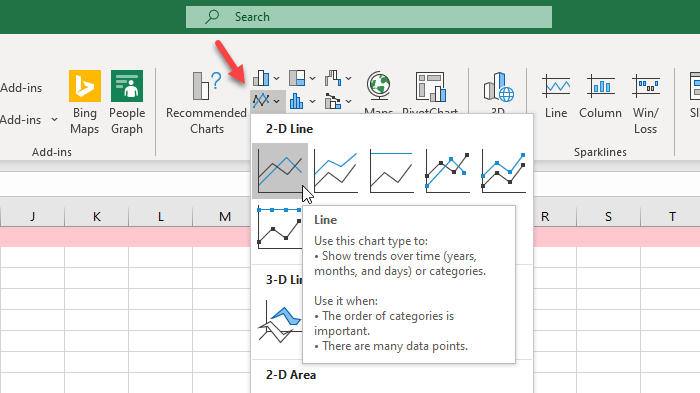Open the Statistic Chart dropdown

tap(302, 101)
